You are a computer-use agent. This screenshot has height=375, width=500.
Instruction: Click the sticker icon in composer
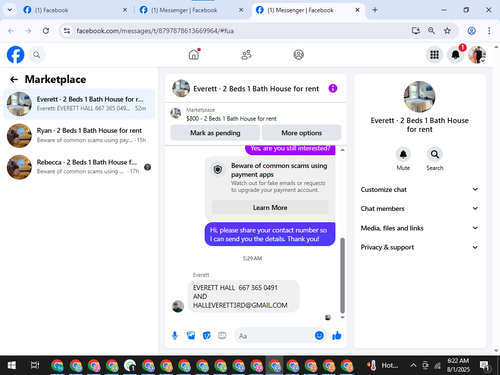click(207, 335)
